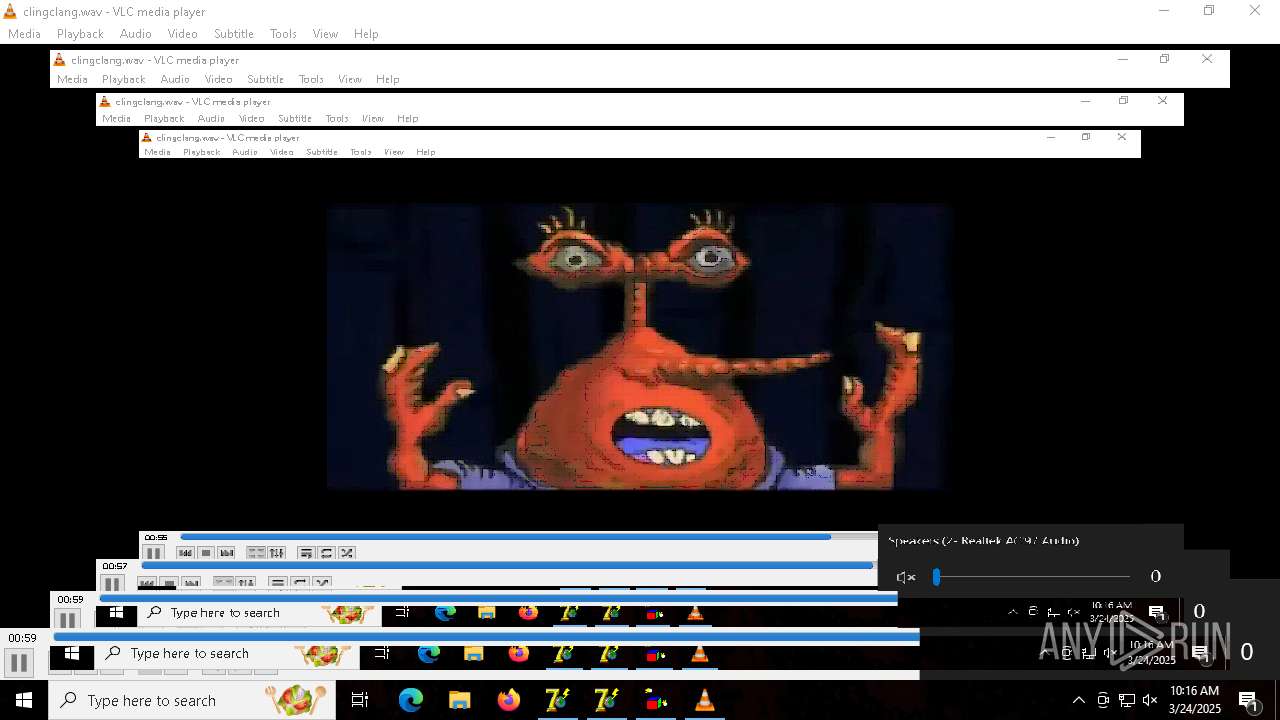Open the yellow 7 icon beside the colored blocks icon
Viewport: 1280px width, 720px height.
[606, 700]
